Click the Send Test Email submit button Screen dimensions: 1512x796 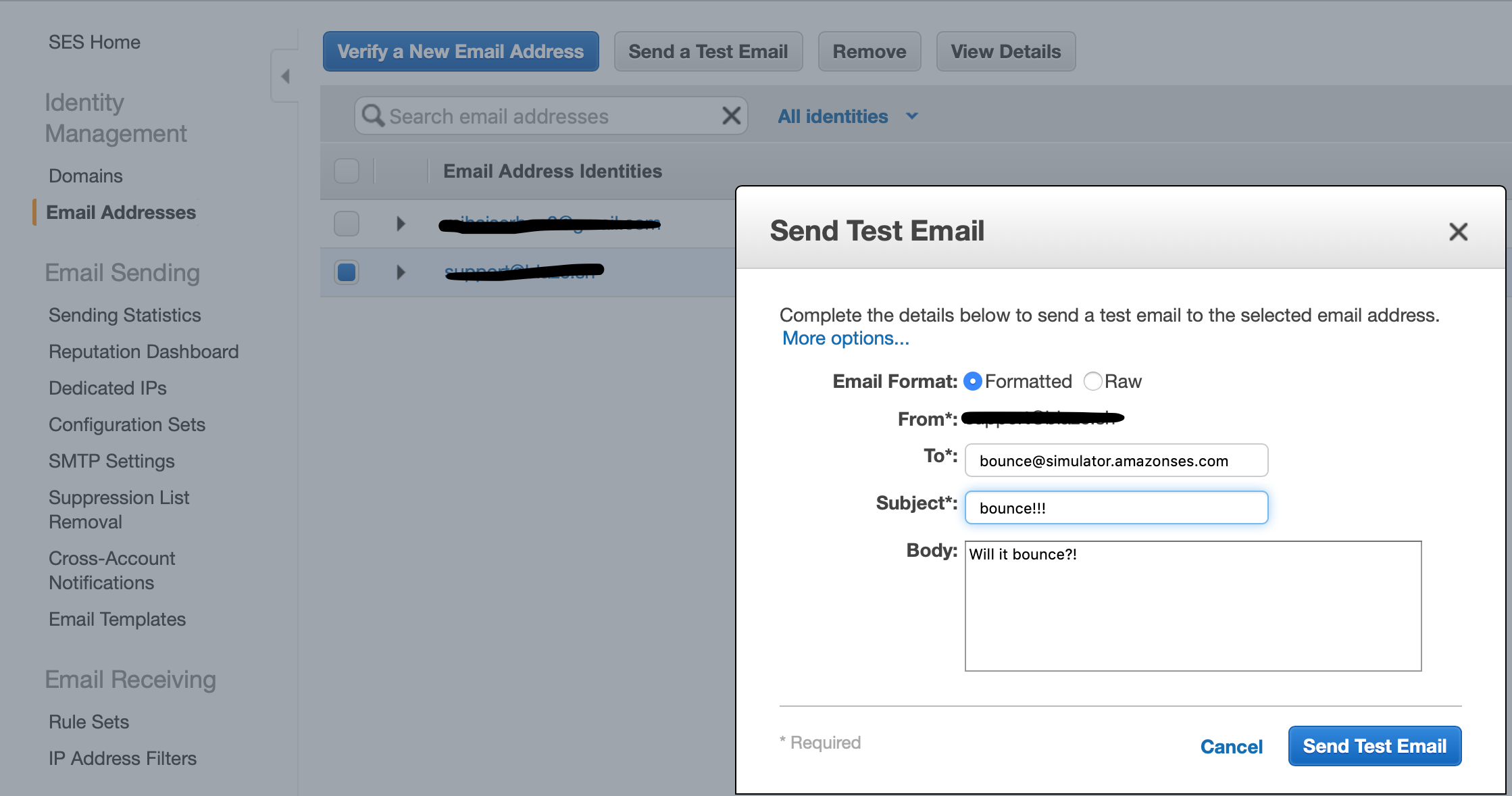(x=1375, y=746)
